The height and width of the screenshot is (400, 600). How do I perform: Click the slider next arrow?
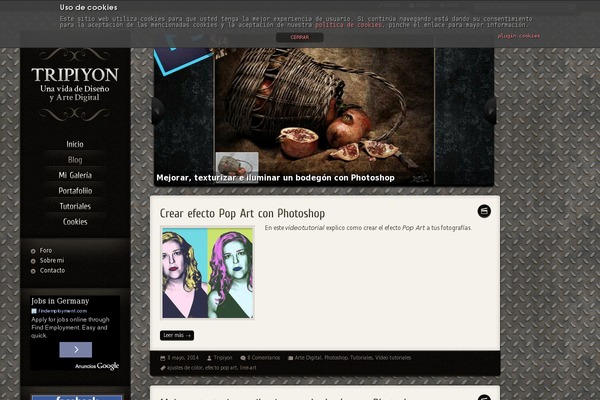(x=491, y=111)
